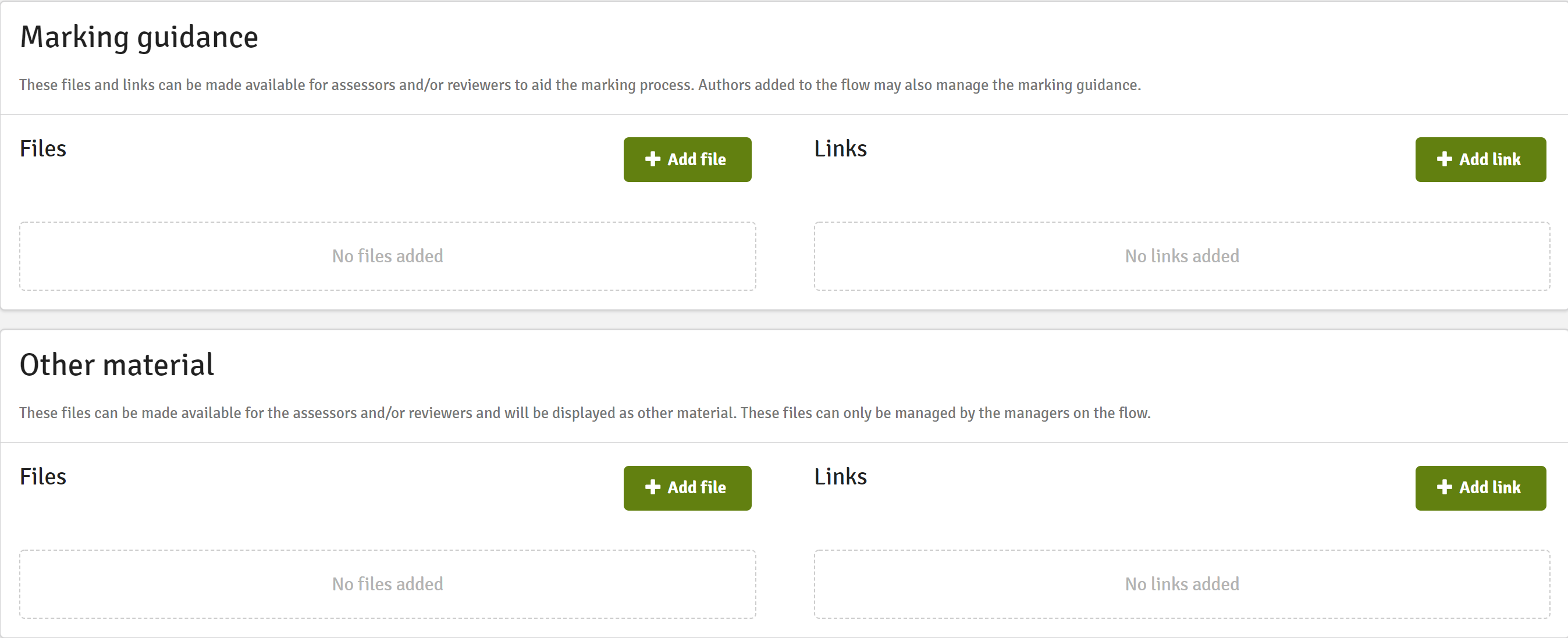The height and width of the screenshot is (638, 1568).
Task: Click the Other material description text
Action: pos(585,413)
